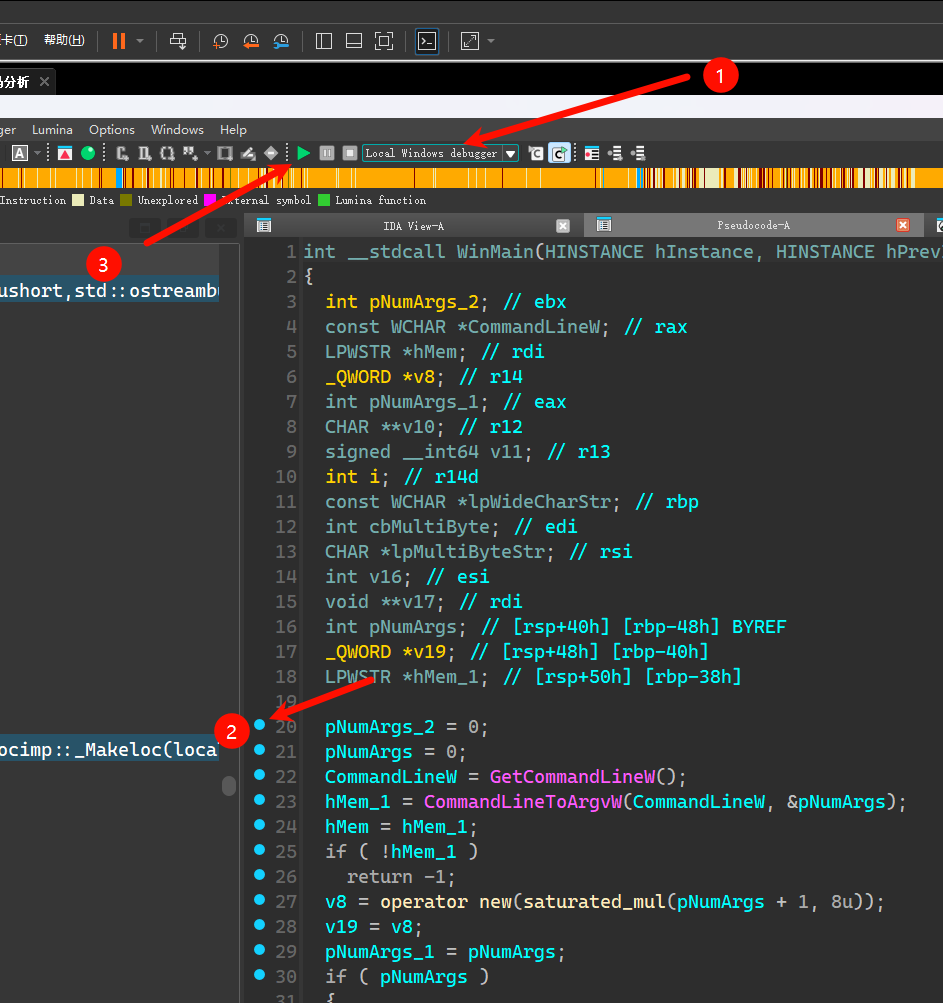This screenshot has width=943, height=1003.
Task: Toggle breakpoint on line 20
Action: pyautogui.click(x=260, y=724)
